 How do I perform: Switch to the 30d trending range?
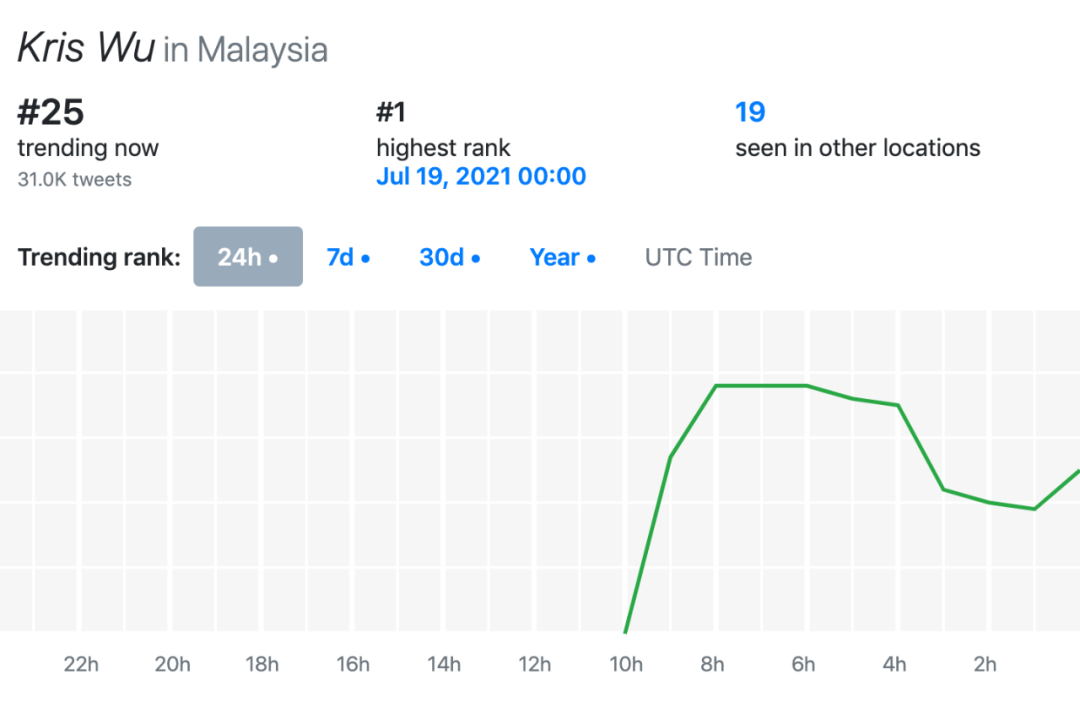449,257
